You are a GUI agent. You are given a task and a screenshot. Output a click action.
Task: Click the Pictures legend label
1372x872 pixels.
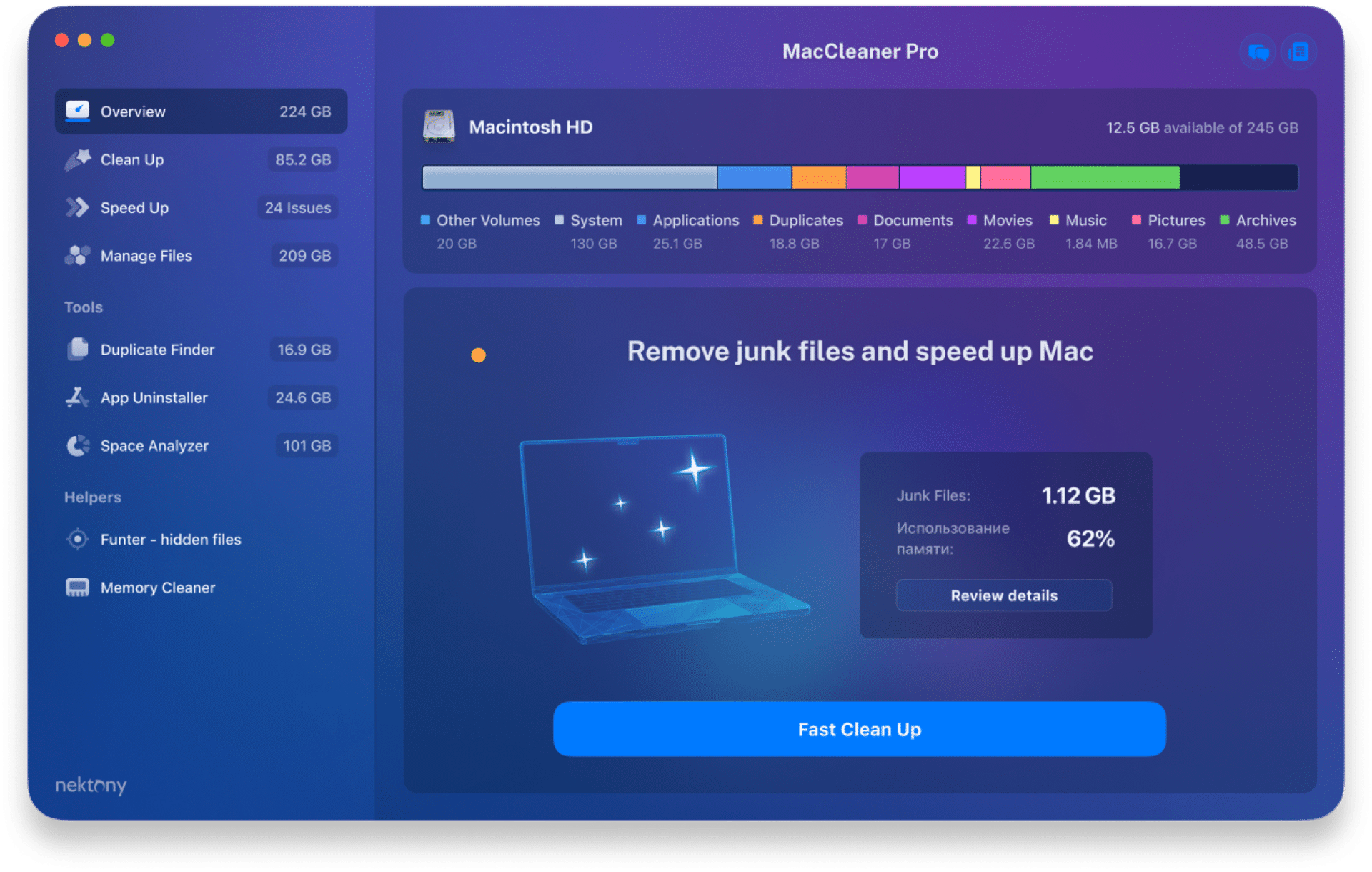click(1175, 220)
